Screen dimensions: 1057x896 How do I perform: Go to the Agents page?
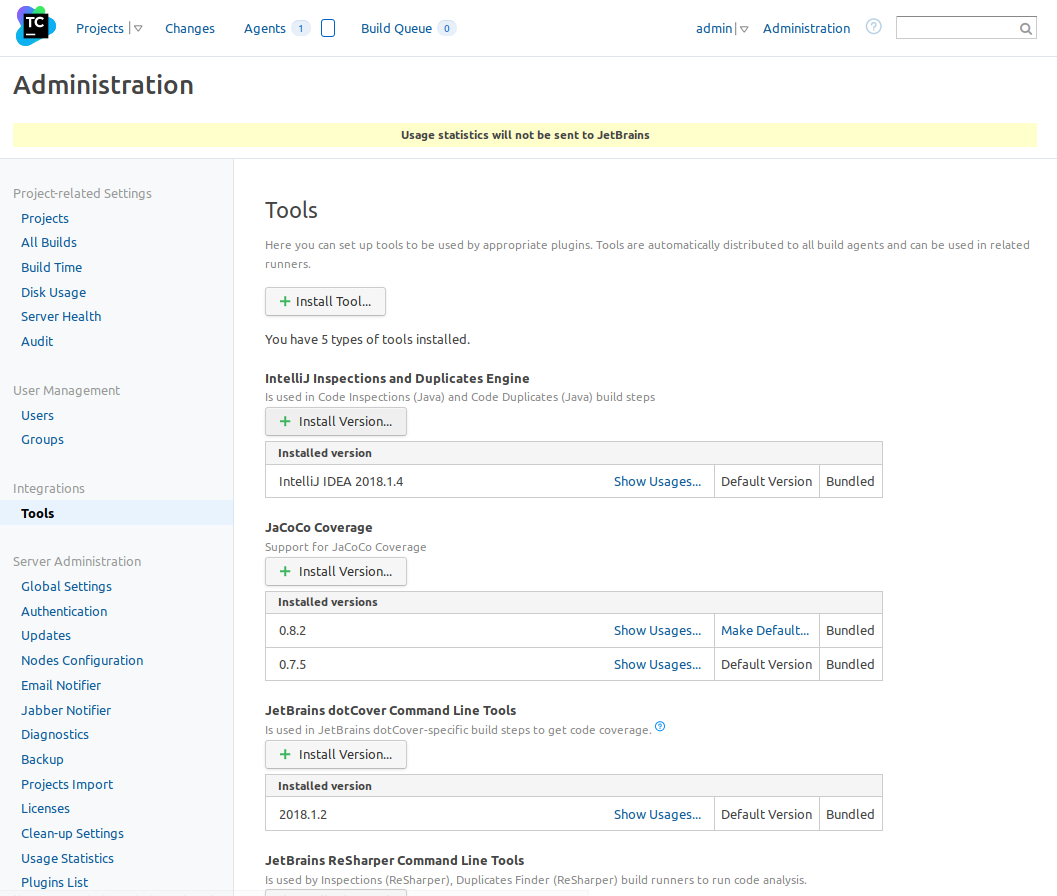coord(265,28)
